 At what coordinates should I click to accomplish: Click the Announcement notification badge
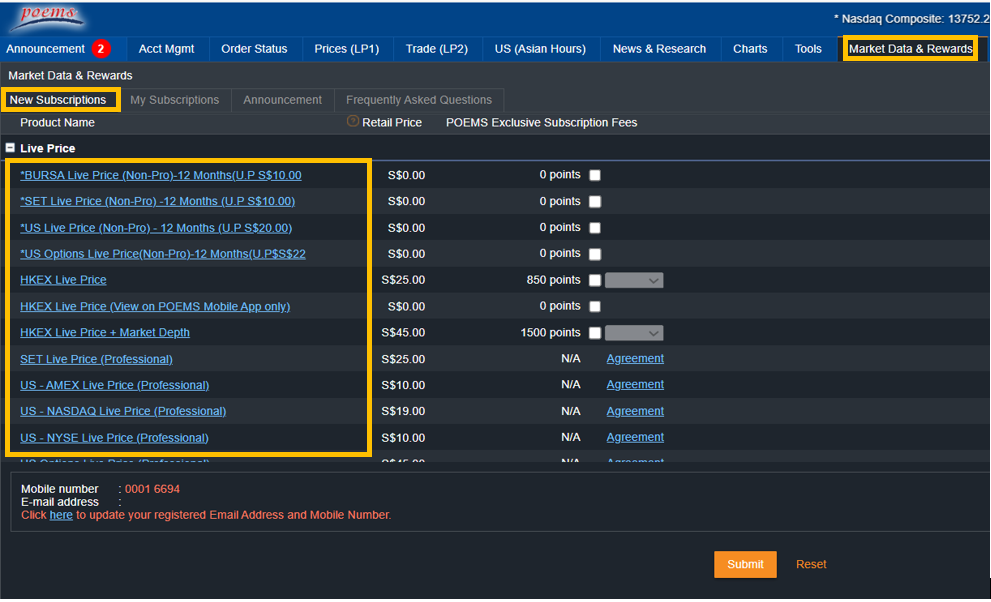[x=100, y=49]
